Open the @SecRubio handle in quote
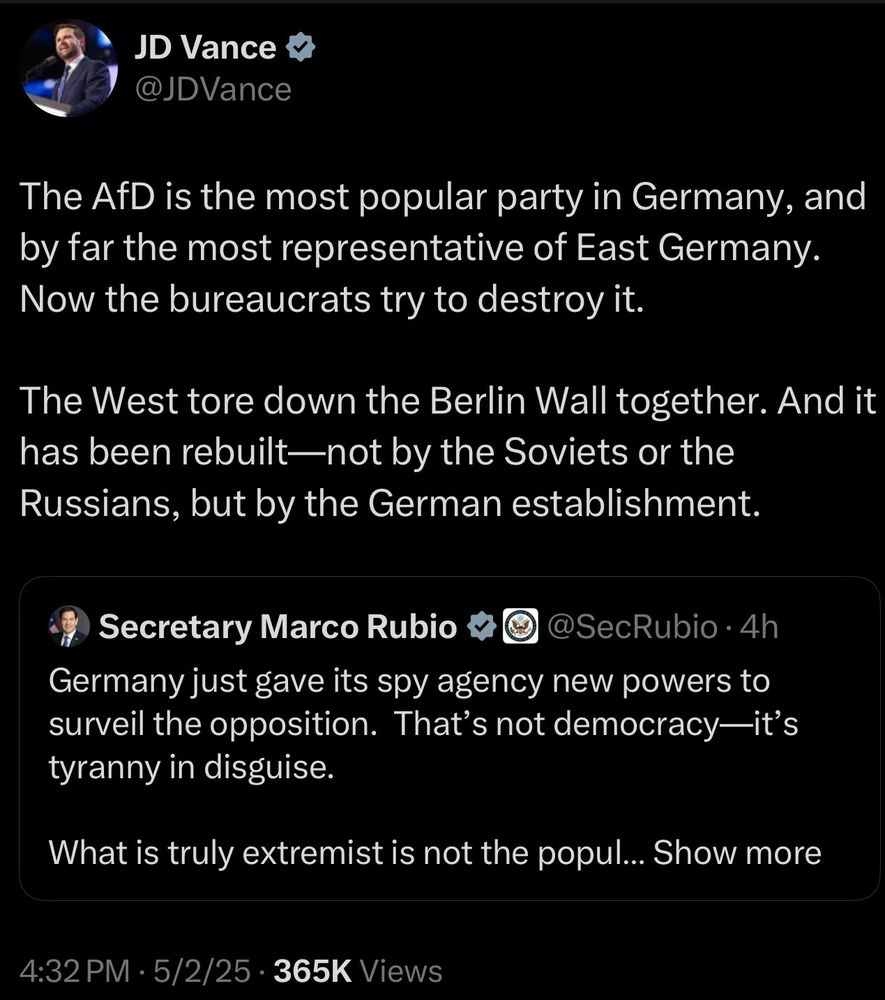This screenshot has height=1000, width=885. pyautogui.click(x=633, y=627)
